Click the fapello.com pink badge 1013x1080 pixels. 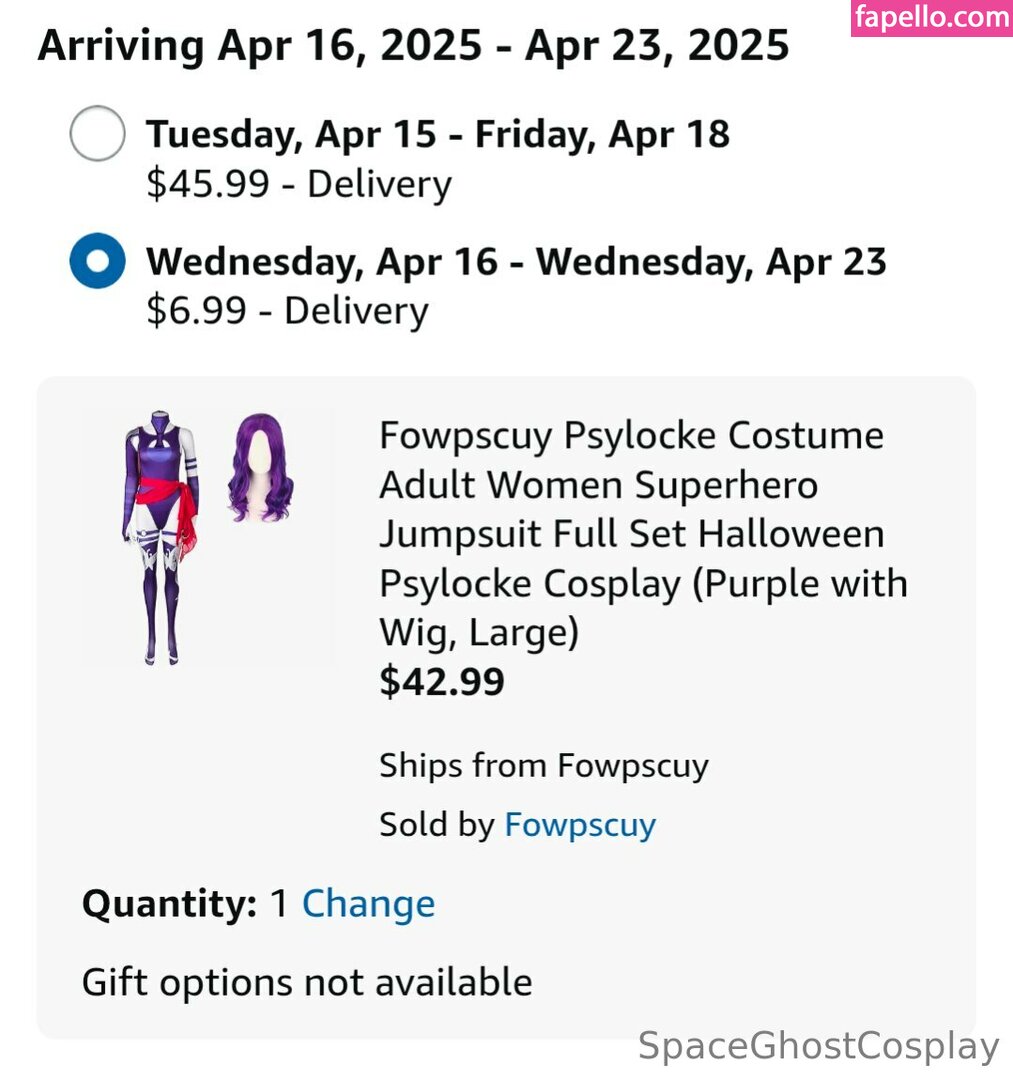tap(931, 18)
